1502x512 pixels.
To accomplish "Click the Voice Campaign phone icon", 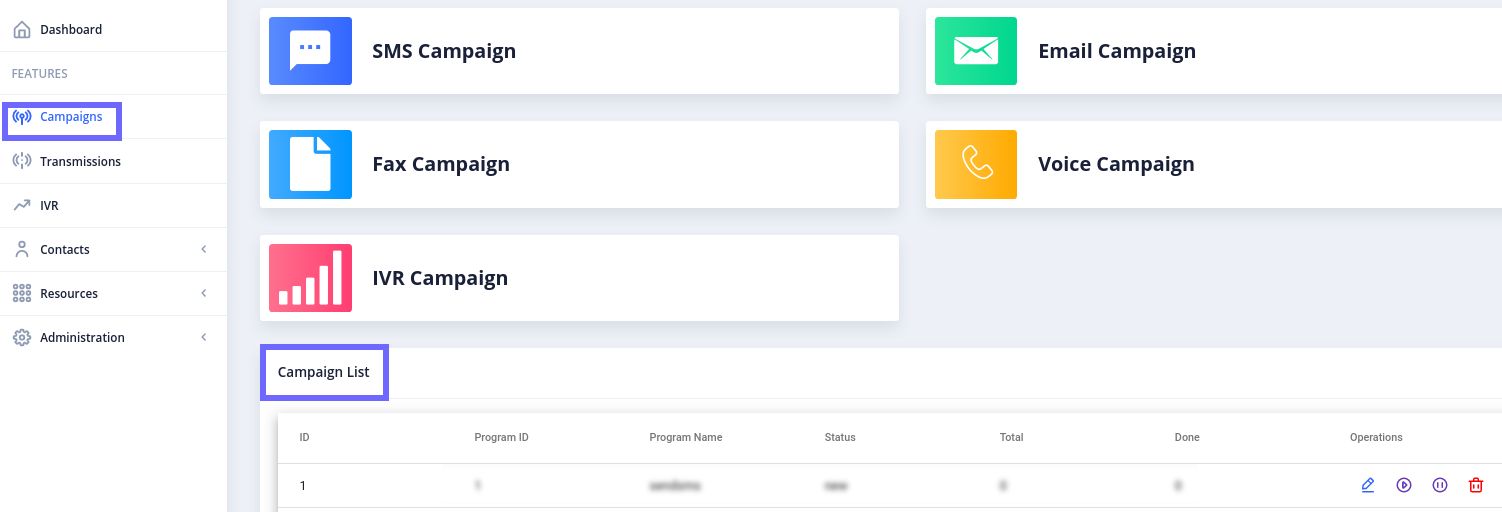I will pyautogui.click(x=975, y=164).
